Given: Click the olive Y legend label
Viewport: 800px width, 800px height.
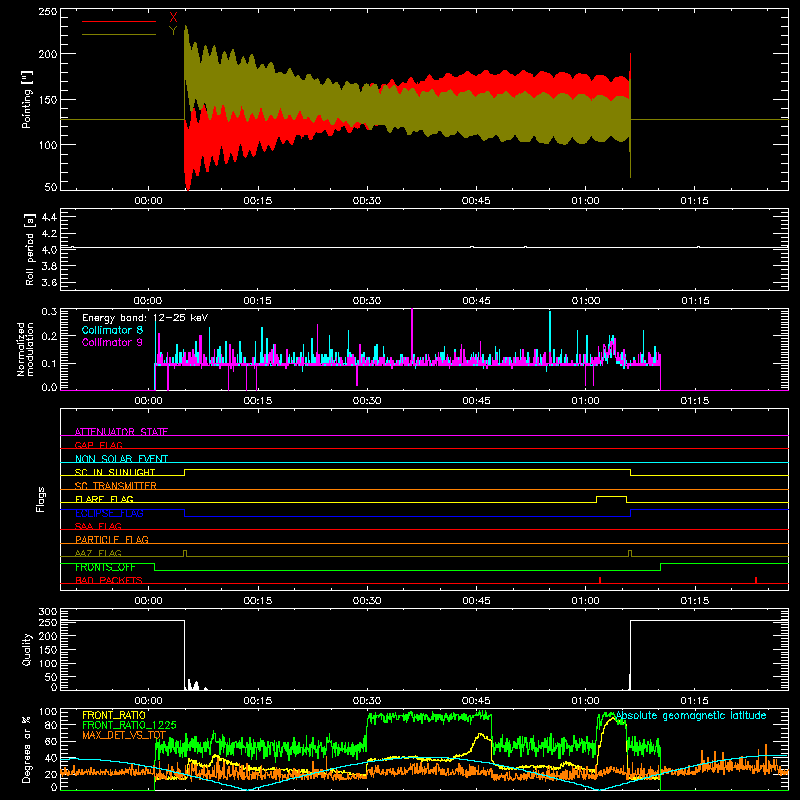Looking at the screenshot, I should point(173,31).
